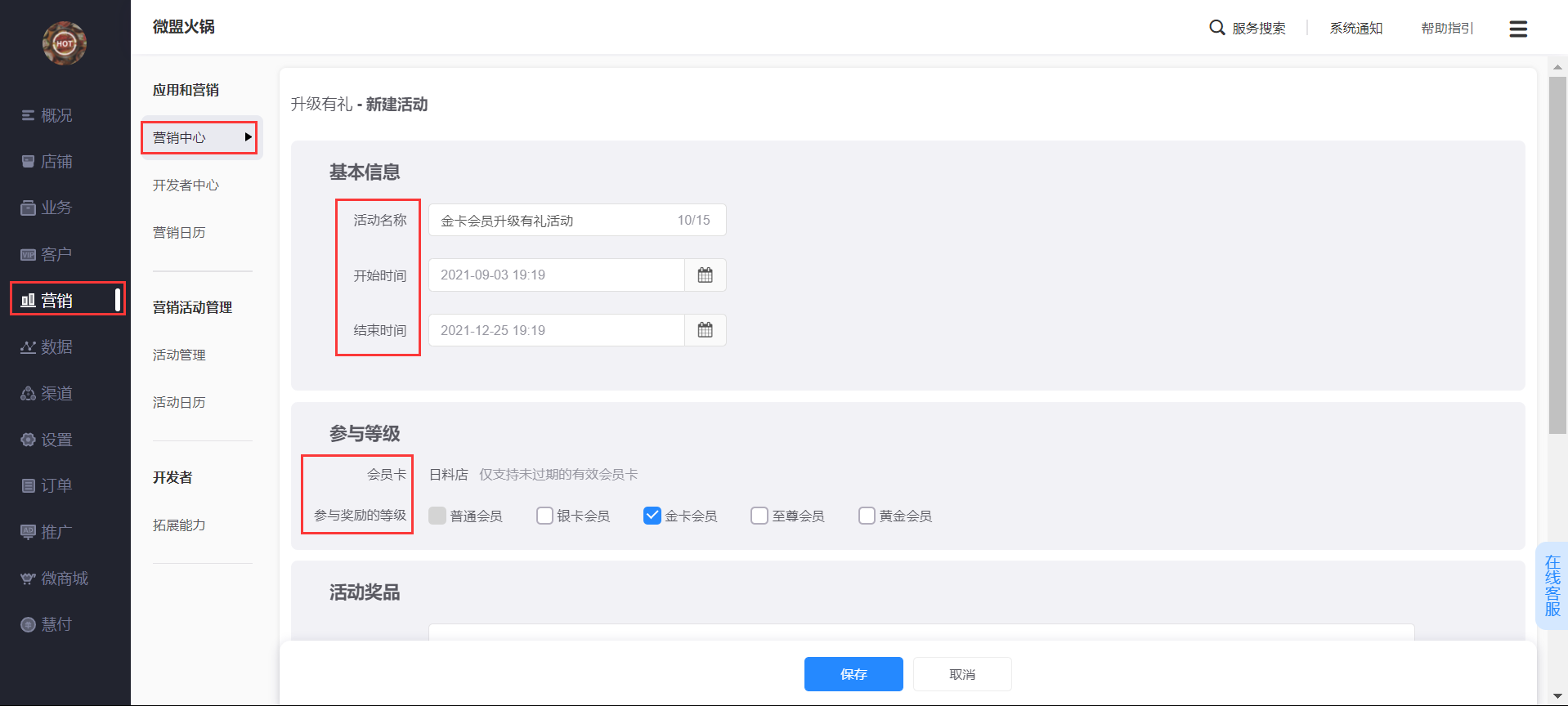Click the 微盟火锅 header title
The image size is (1568, 706).
tap(184, 27)
